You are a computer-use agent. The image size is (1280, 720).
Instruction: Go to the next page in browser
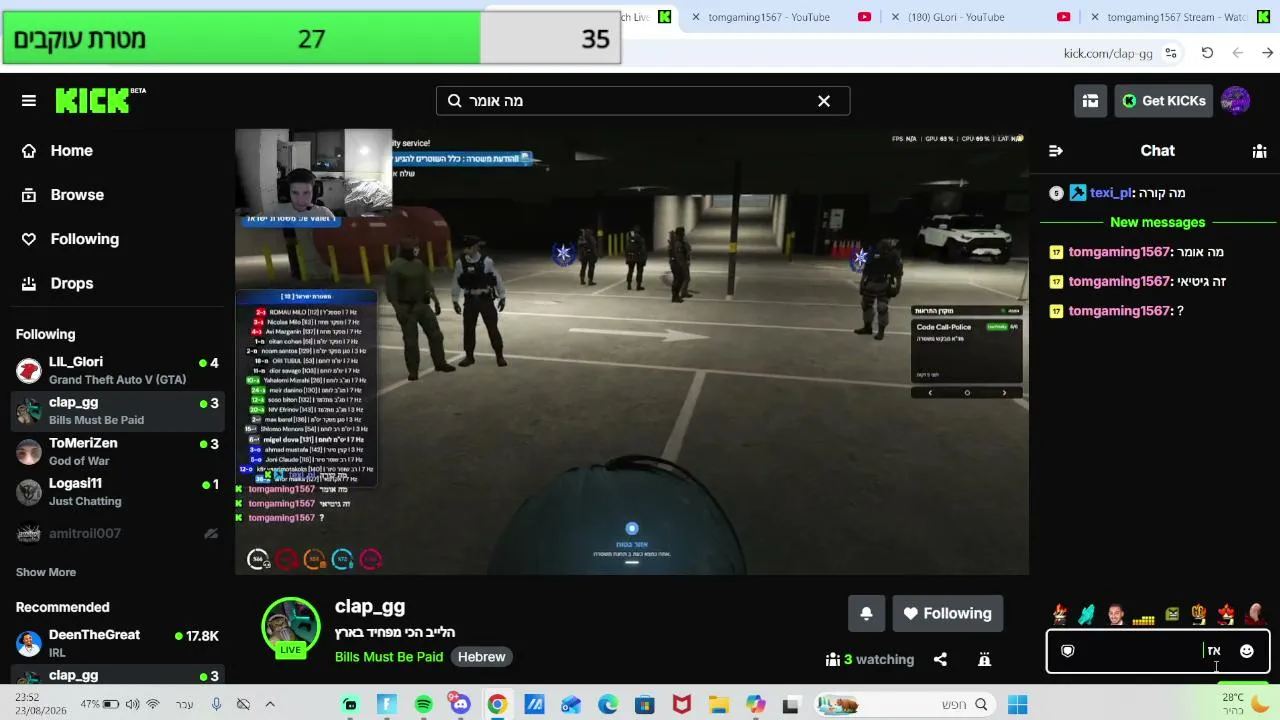tap(1238, 53)
